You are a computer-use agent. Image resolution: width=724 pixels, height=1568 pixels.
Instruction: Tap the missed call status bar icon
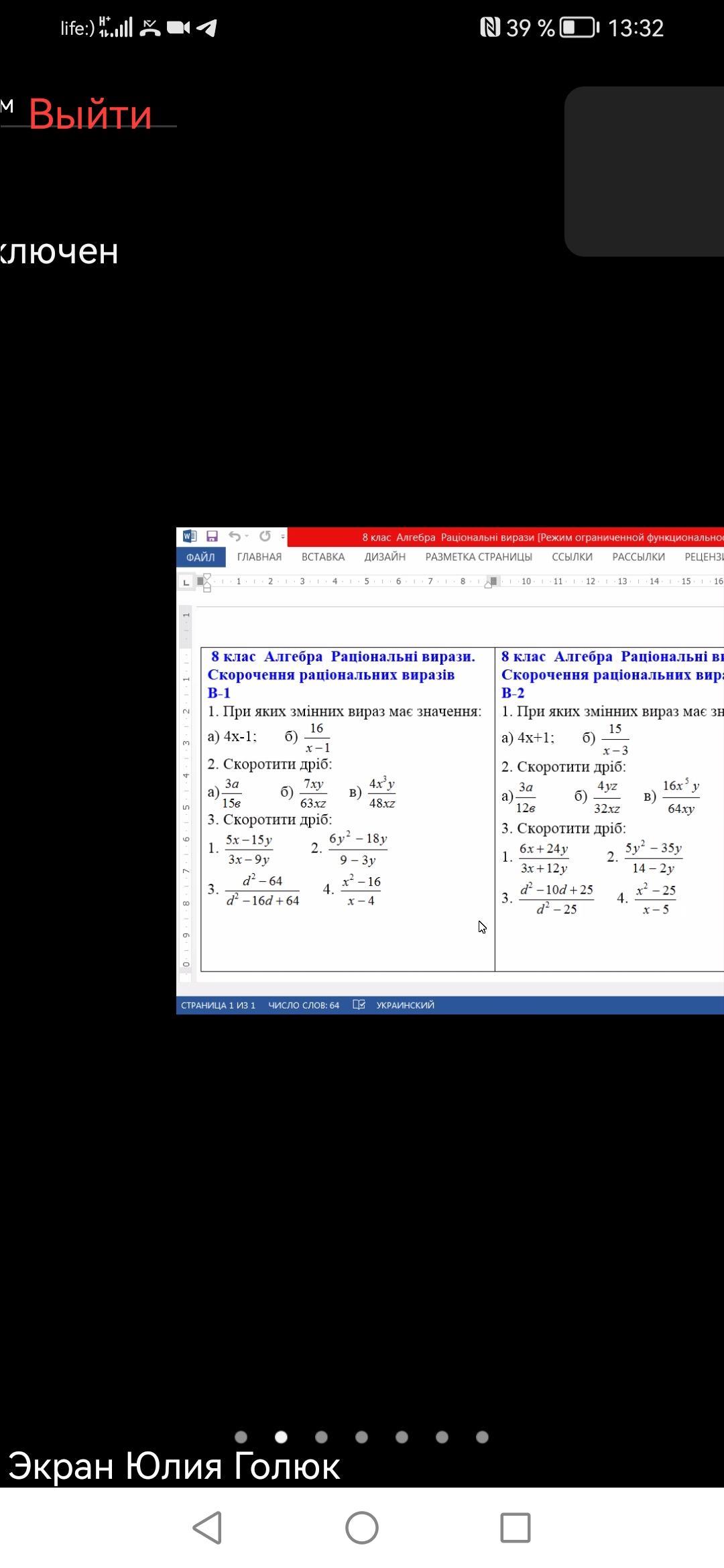coord(150,27)
